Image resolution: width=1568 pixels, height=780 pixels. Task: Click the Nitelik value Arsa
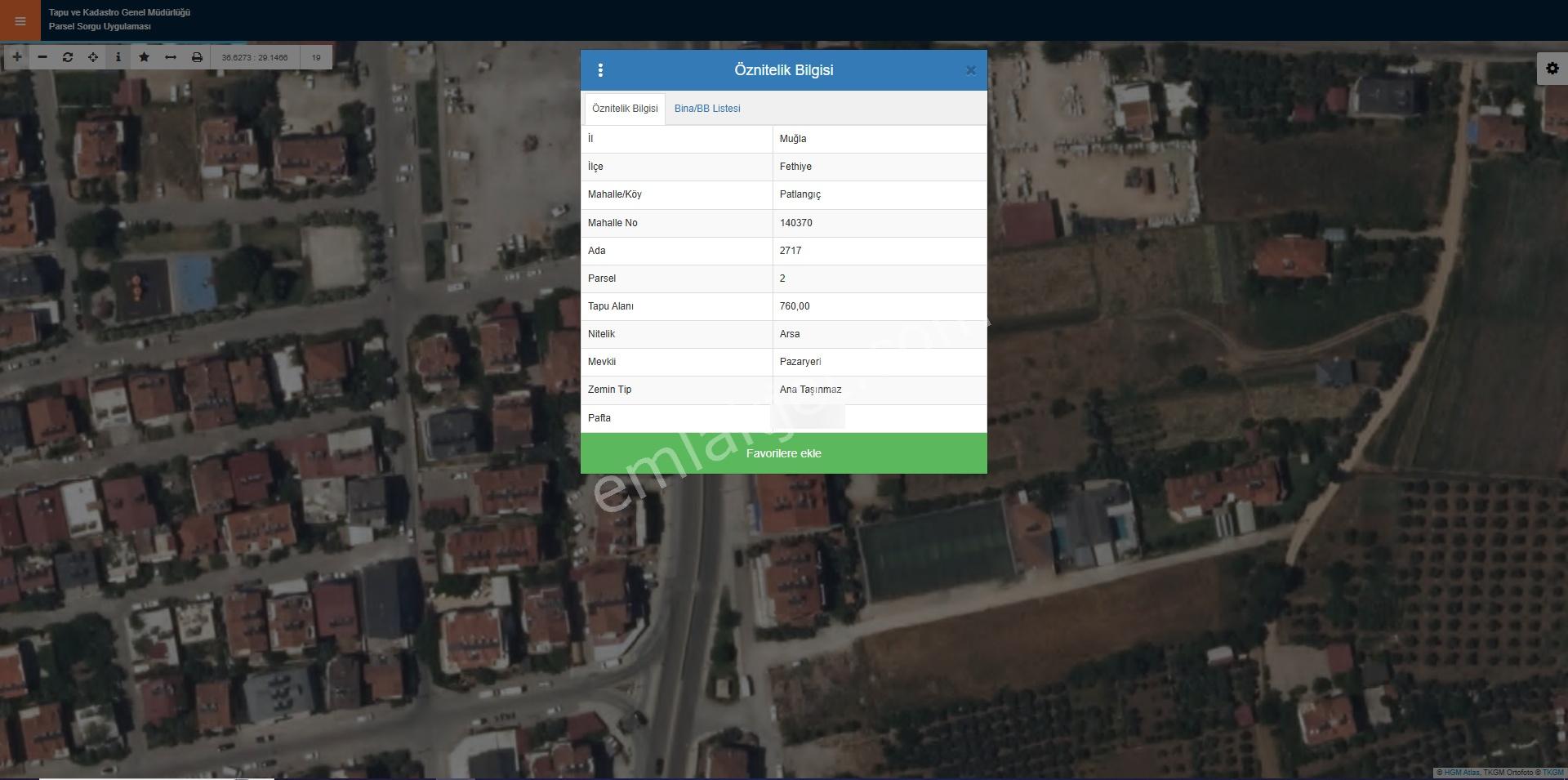click(790, 334)
